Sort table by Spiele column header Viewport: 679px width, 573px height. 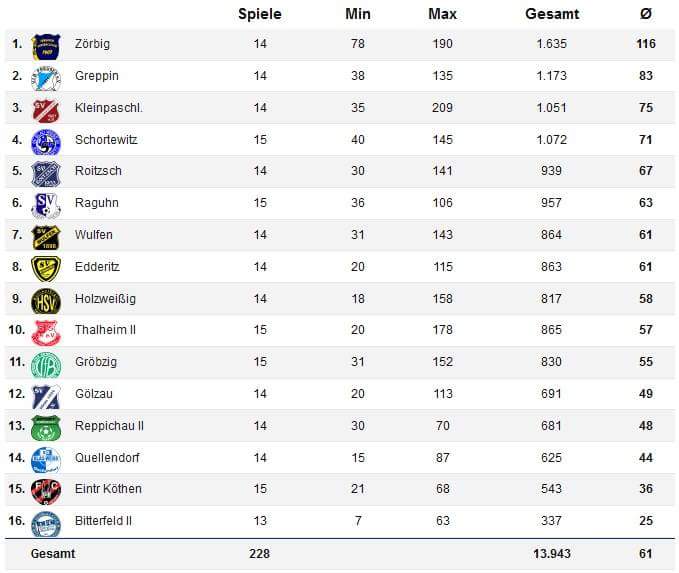tap(260, 14)
